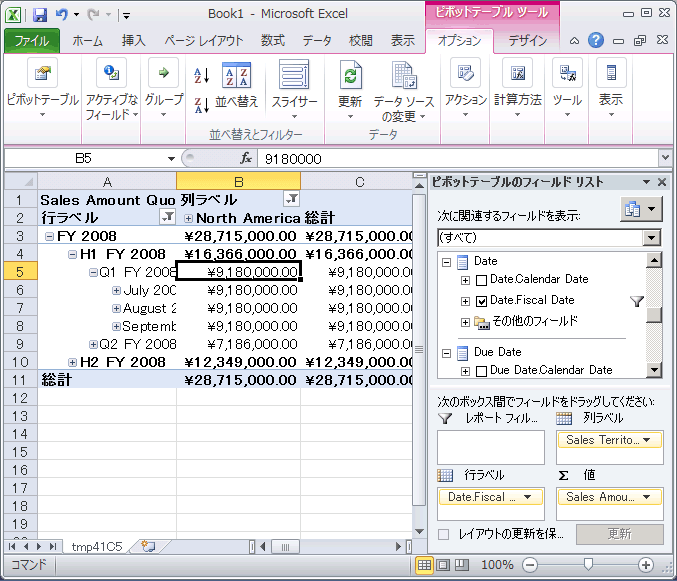Minimize the ribbon with the caret icon
Screen dimensions: 677x581
click(574, 41)
